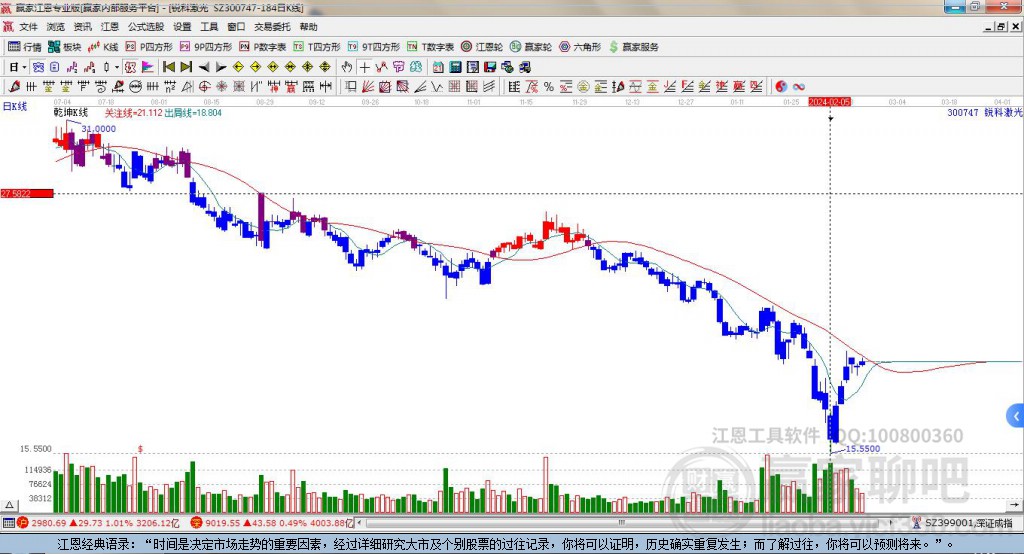Viewport: 1024px width, 554px height.
Task: Click the Shenzhen index 9019.55 status
Action: coord(272,523)
